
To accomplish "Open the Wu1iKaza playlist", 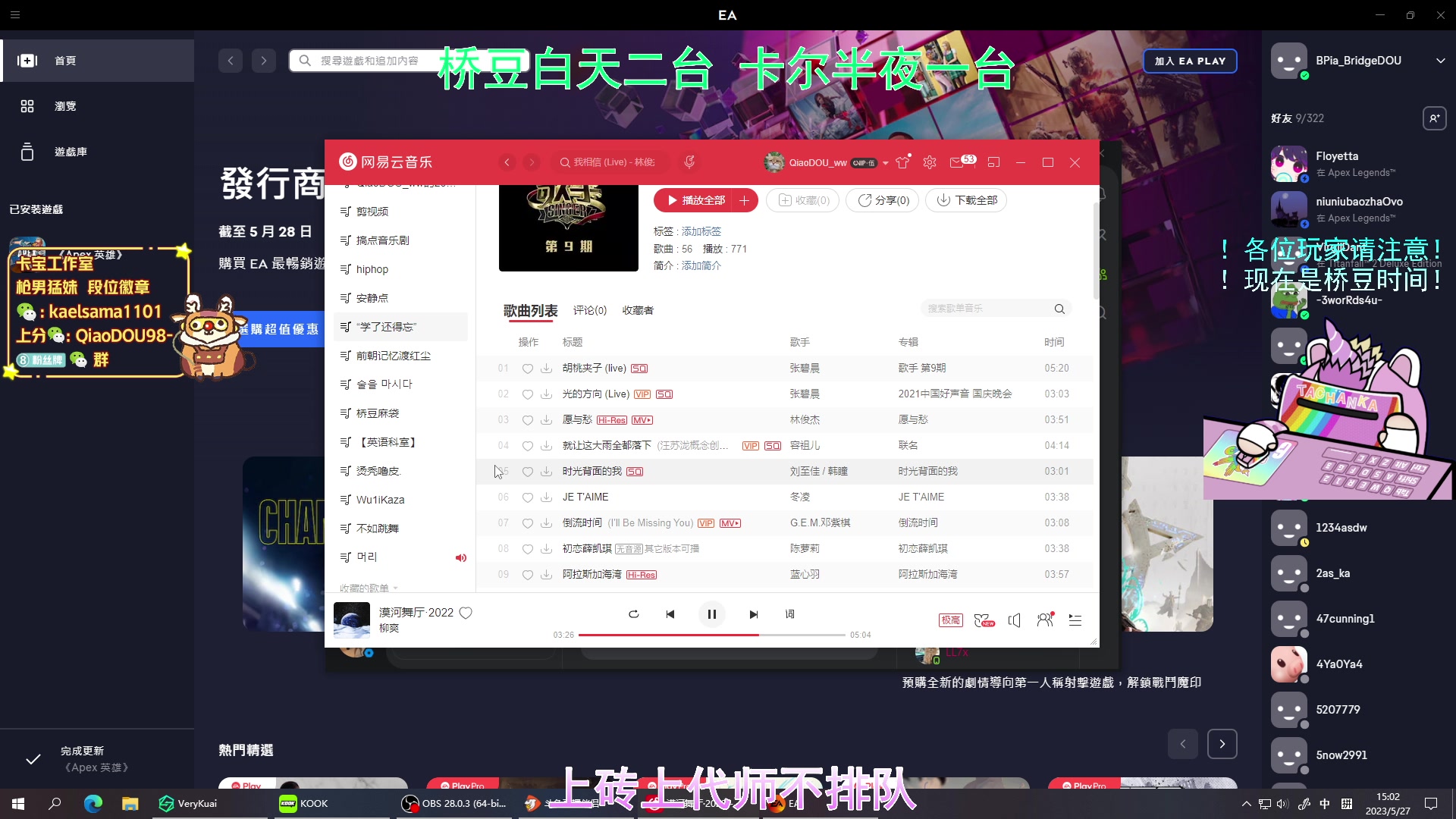I will tap(400, 500).
